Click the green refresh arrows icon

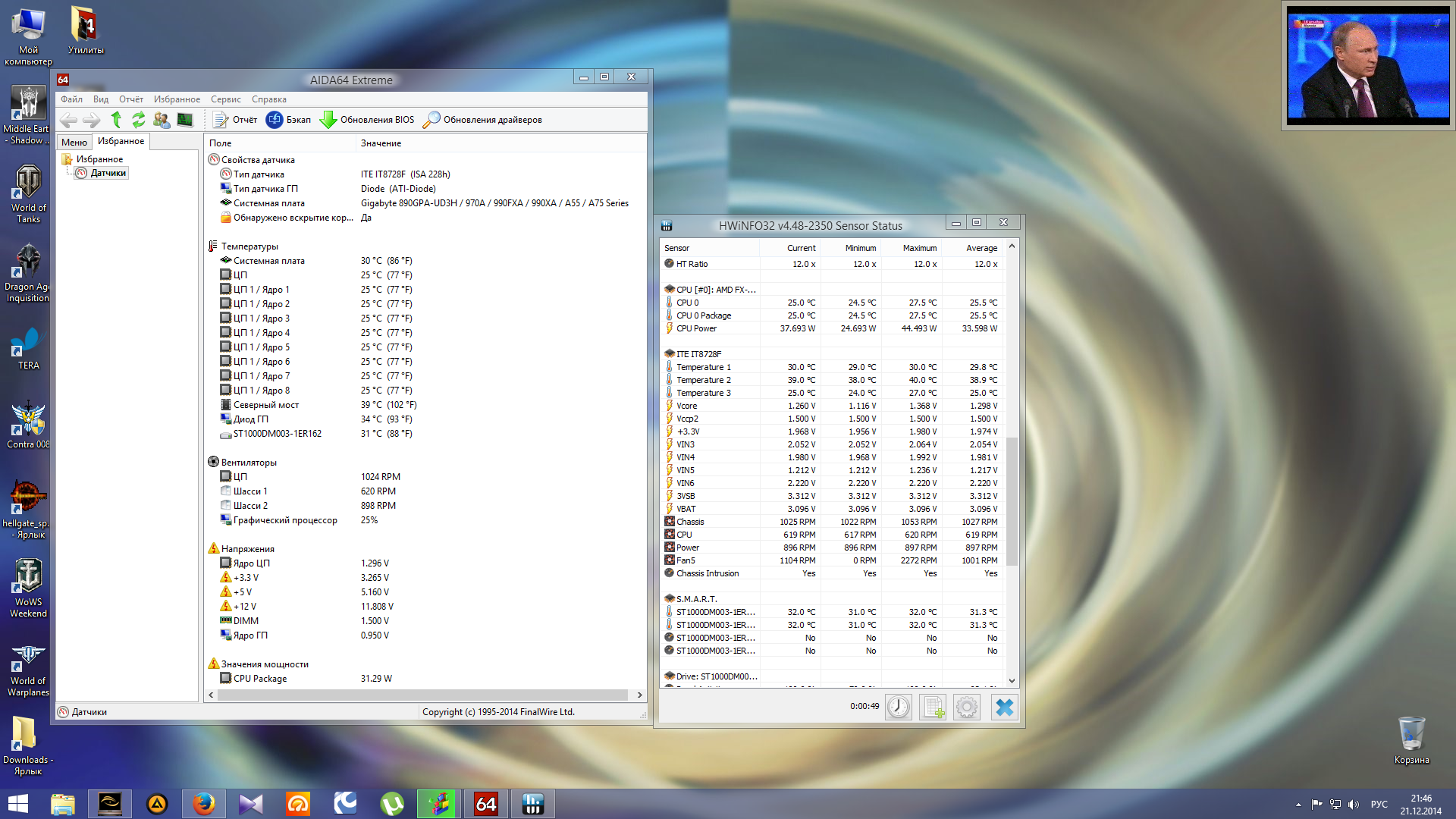138,120
